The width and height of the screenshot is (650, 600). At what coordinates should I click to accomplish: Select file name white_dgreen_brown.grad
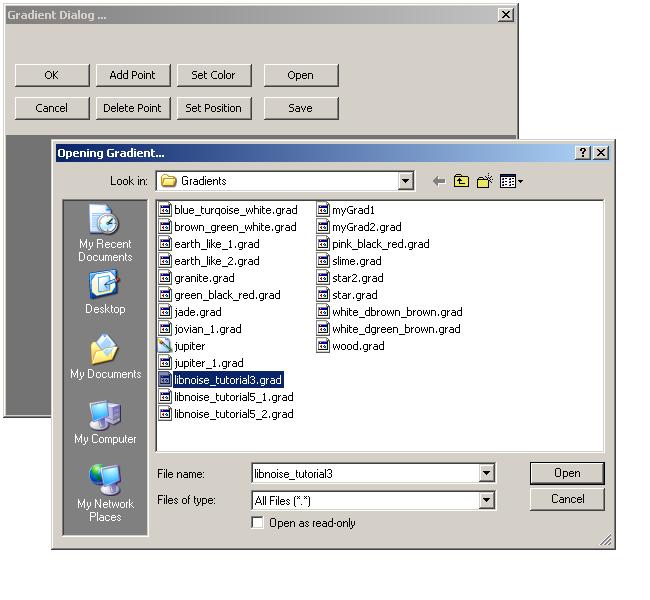point(396,329)
